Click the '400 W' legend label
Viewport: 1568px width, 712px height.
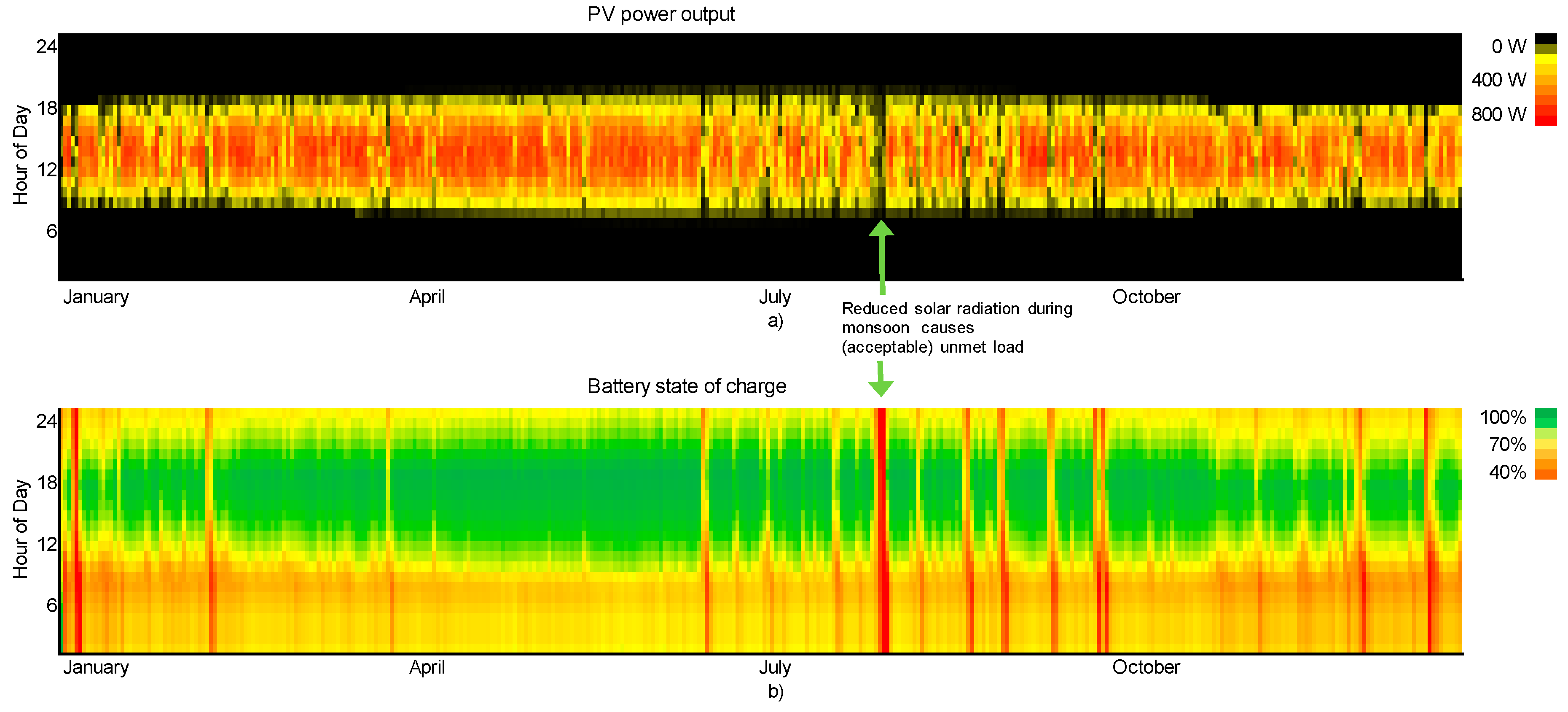pyautogui.click(x=1498, y=80)
